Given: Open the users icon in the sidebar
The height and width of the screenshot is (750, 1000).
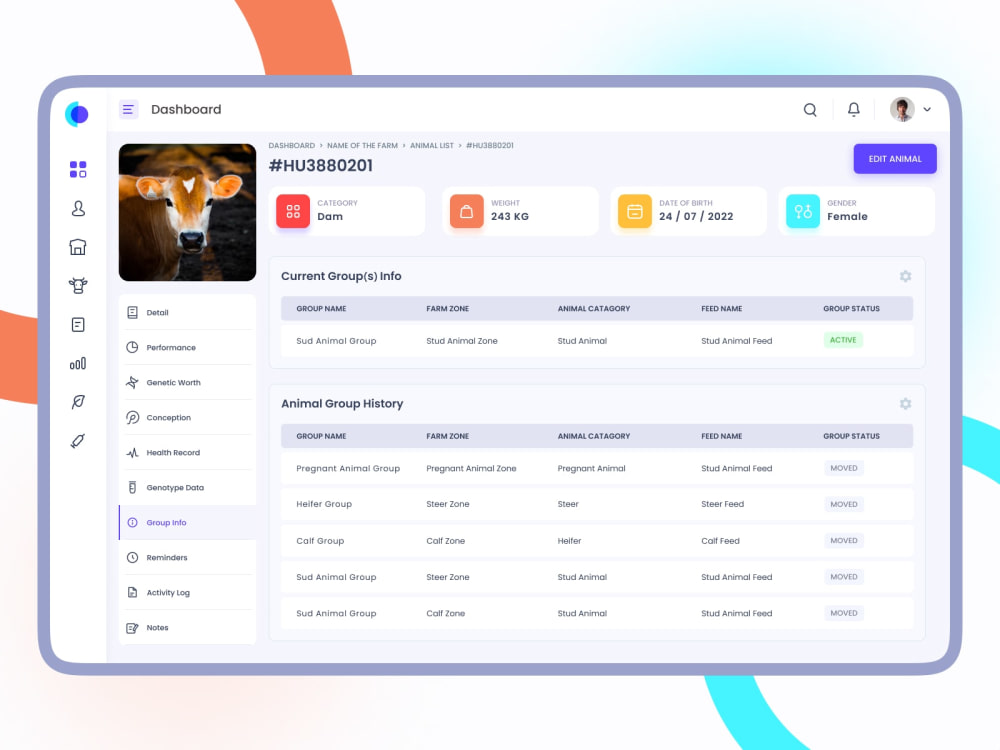Looking at the screenshot, I should [x=78, y=209].
